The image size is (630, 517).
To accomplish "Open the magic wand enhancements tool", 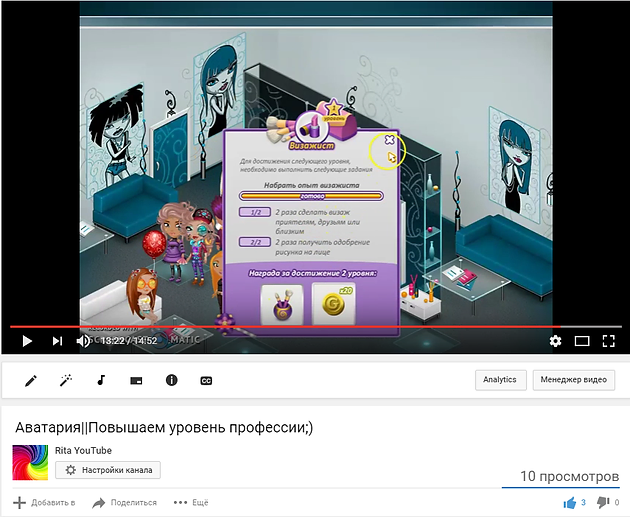I will [65, 380].
